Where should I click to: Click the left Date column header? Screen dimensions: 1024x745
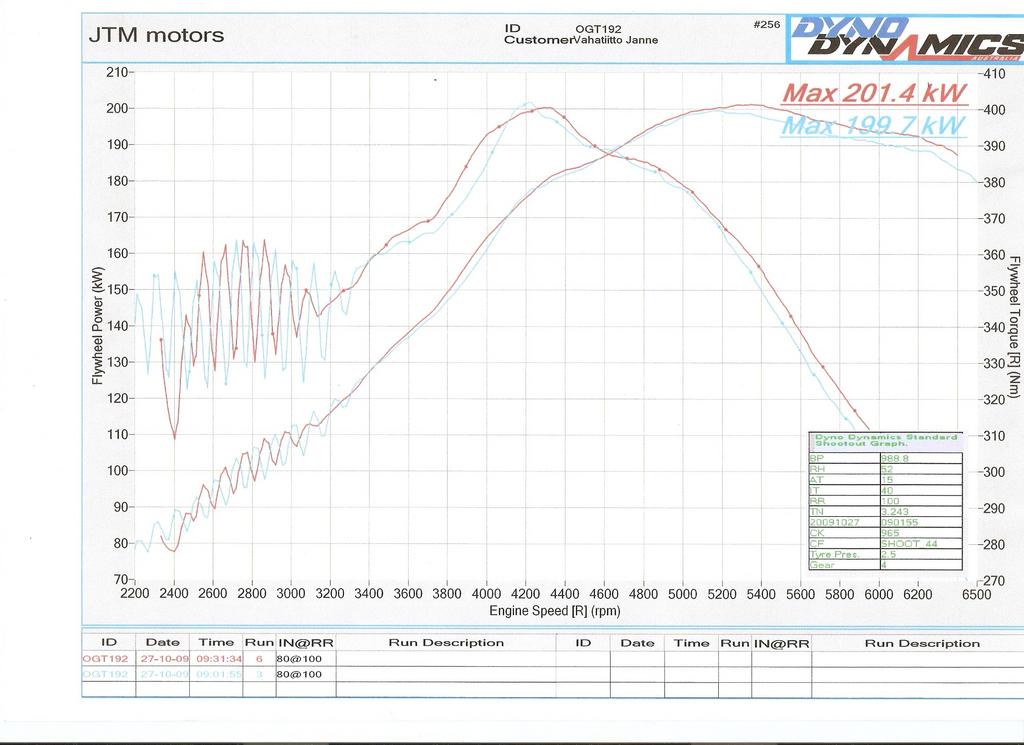[162, 642]
